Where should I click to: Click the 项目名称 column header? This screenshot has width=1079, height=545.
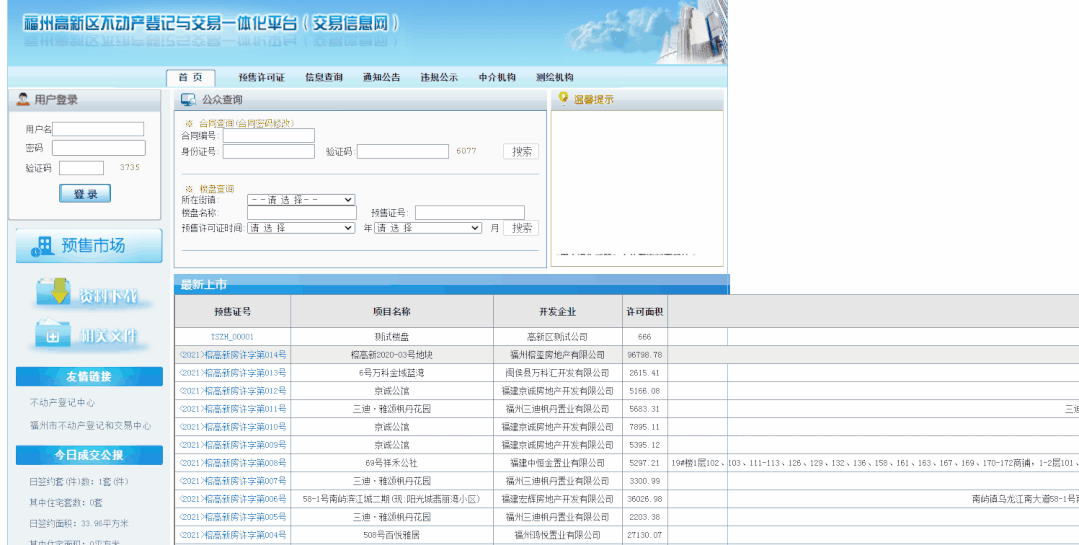point(392,312)
